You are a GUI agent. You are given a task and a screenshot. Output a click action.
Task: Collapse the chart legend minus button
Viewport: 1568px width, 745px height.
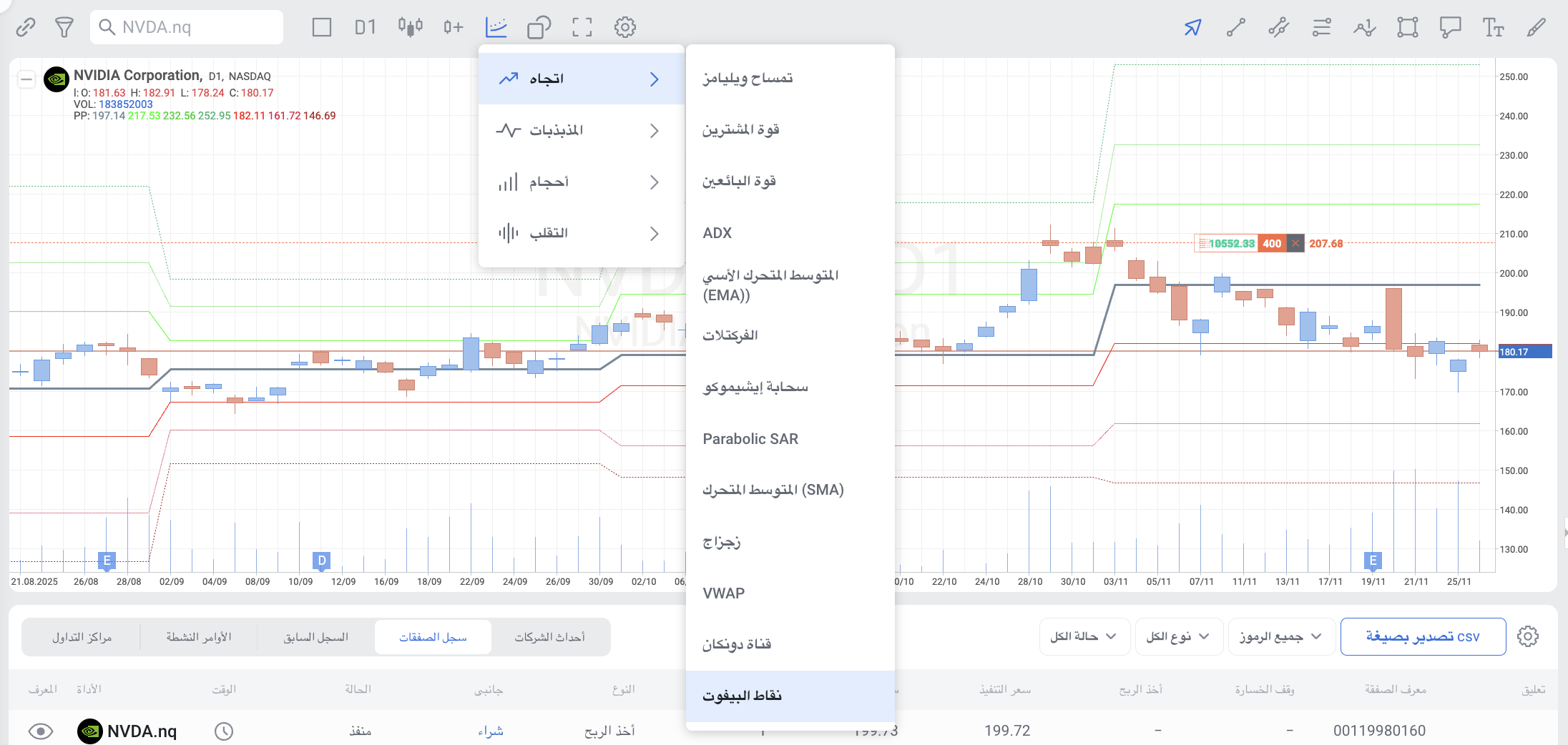click(x=26, y=79)
